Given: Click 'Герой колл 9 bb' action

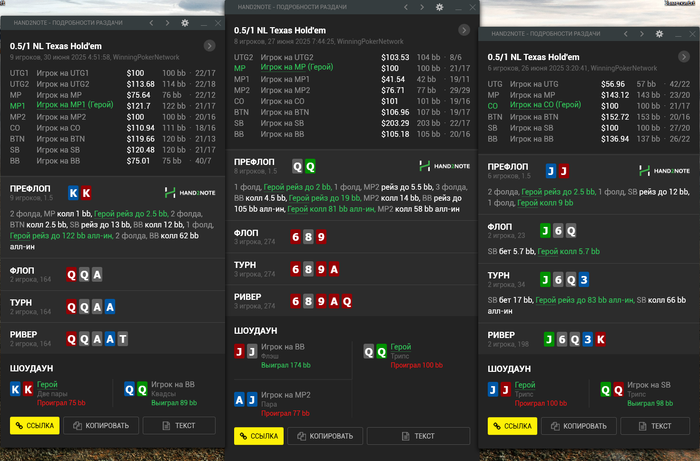Looking at the screenshot, I should pos(545,203).
